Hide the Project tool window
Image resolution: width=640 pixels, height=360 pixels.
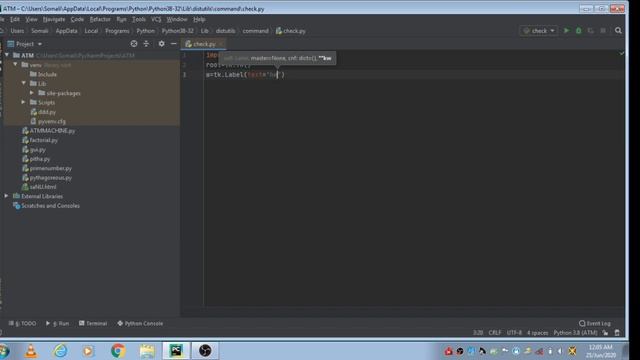173,44
